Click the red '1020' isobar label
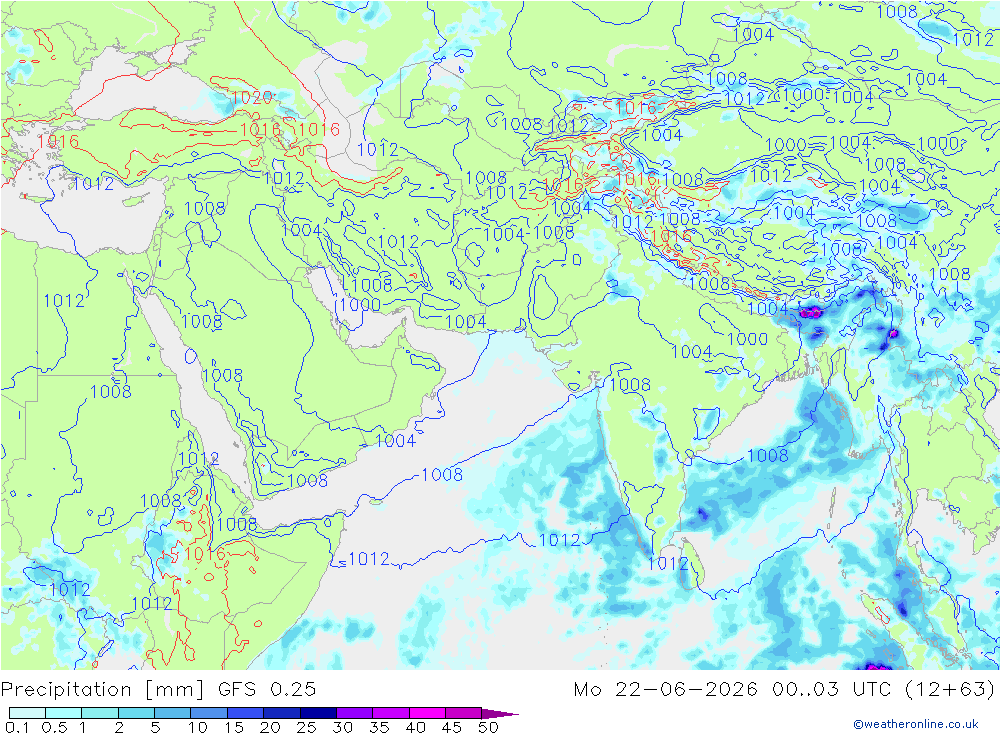This screenshot has height=733, width=1000. [x=251, y=98]
